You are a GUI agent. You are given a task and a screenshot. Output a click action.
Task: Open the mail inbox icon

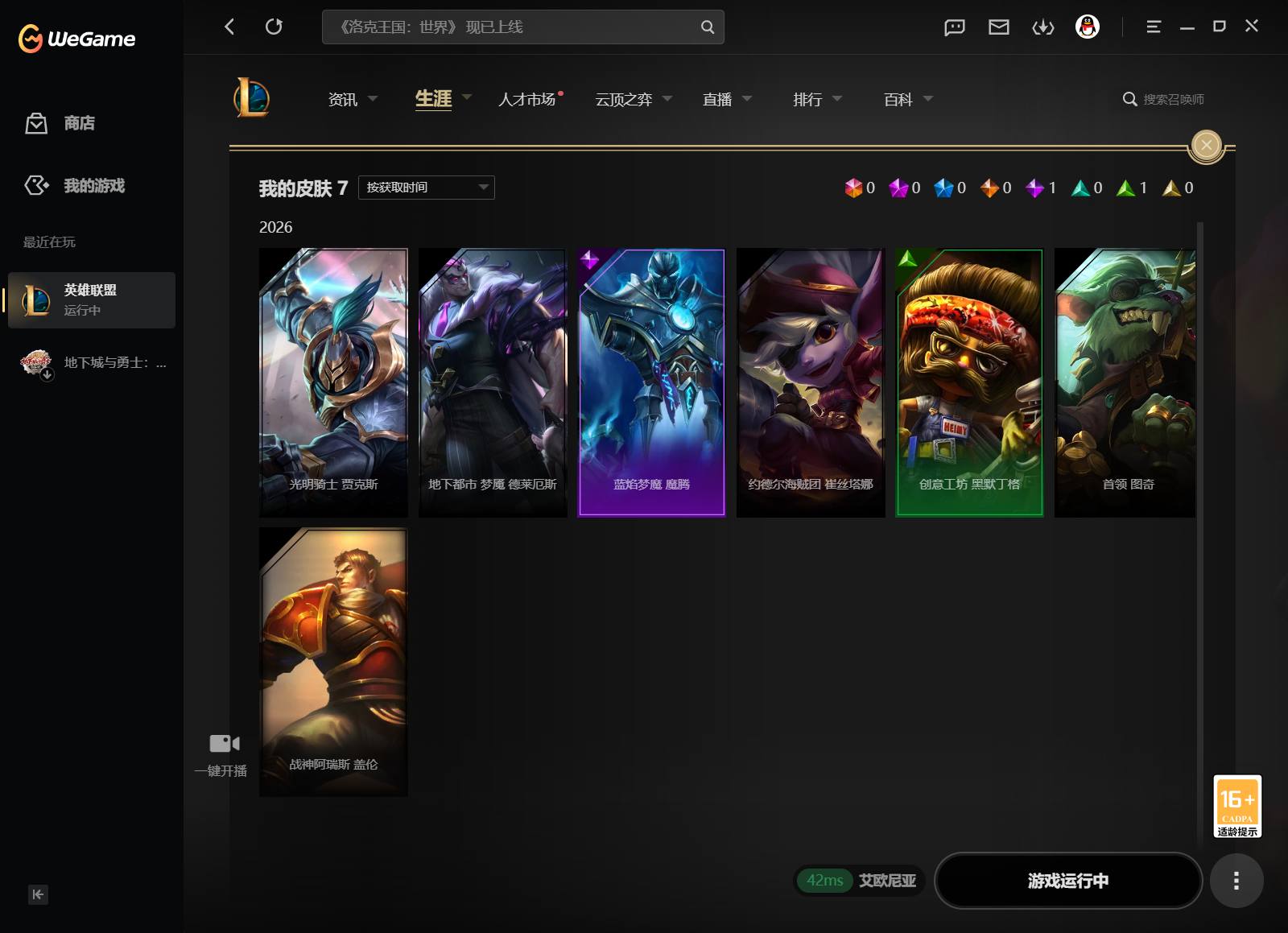pos(999,27)
